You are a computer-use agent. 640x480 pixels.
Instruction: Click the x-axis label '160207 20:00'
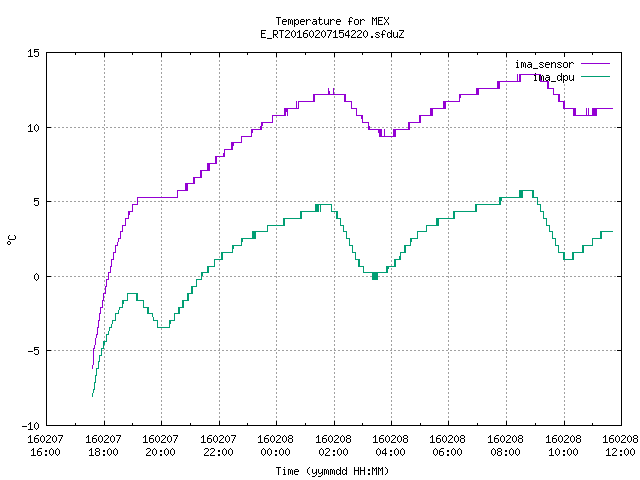(x=160, y=445)
